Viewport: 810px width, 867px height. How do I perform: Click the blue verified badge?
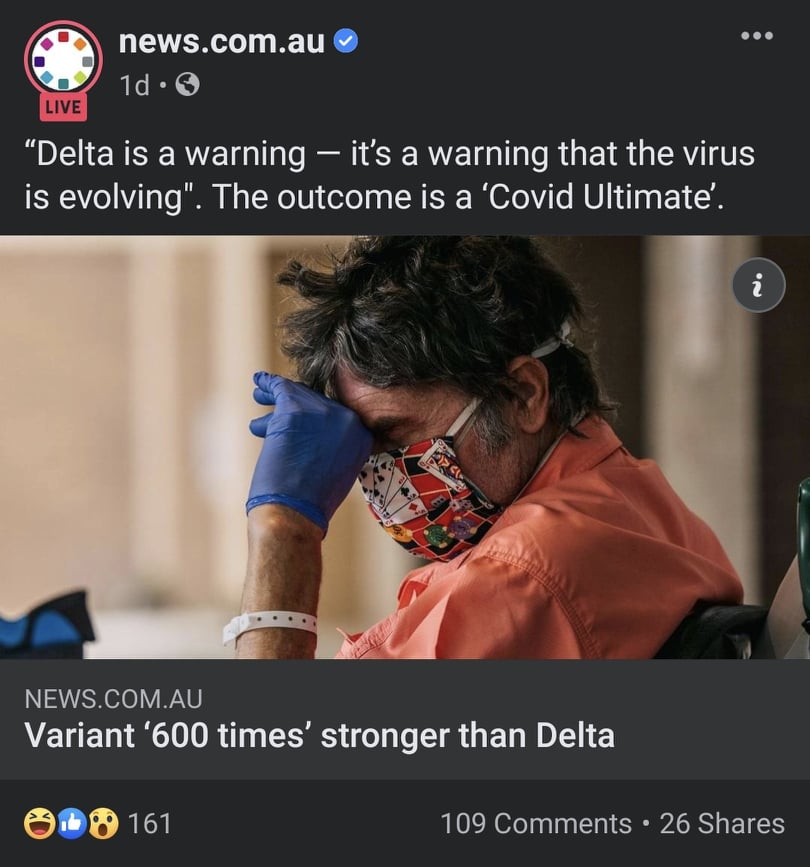[347, 41]
